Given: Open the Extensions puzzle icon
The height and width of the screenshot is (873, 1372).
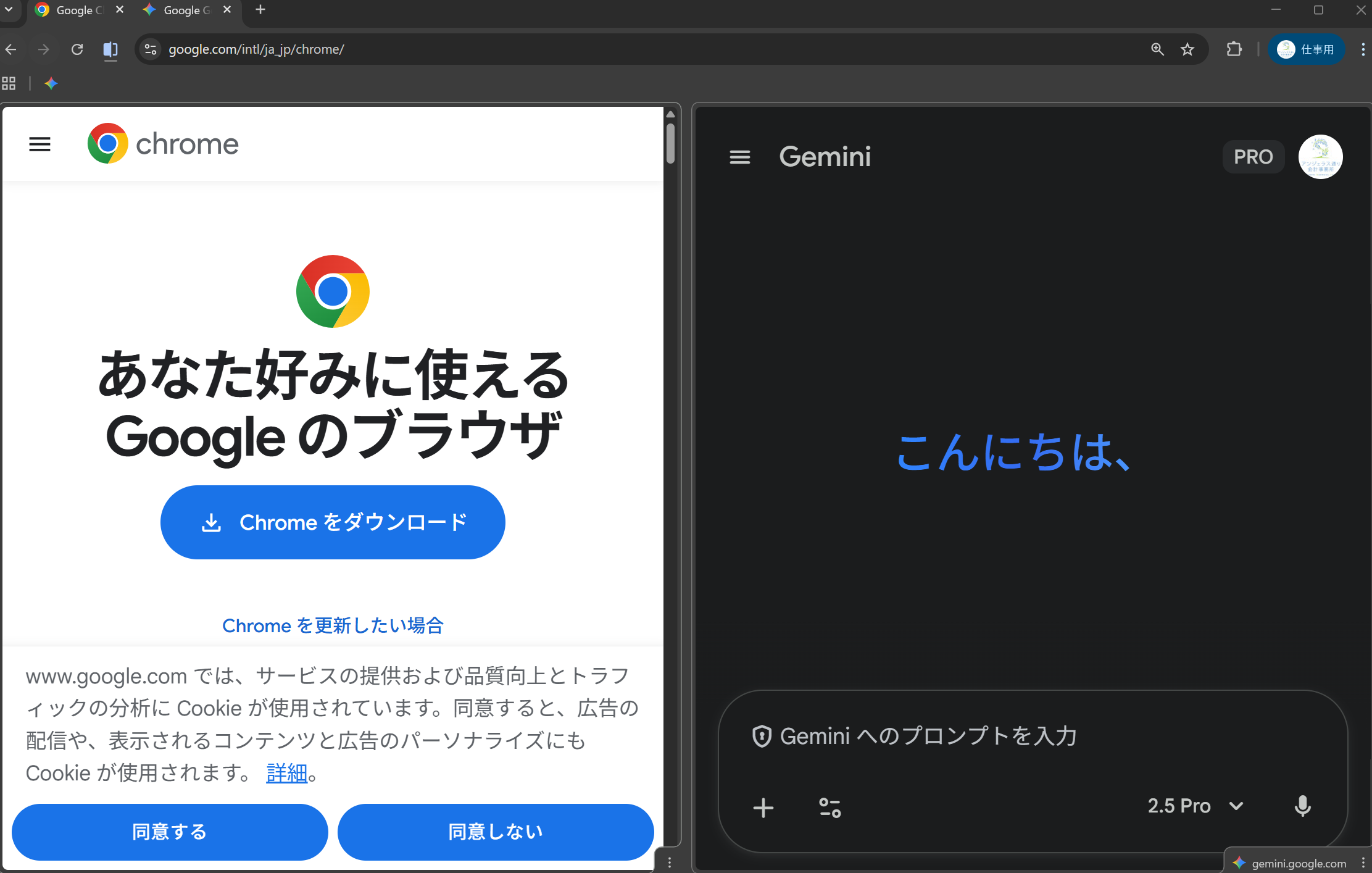Looking at the screenshot, I should (x=1234, y=49).
